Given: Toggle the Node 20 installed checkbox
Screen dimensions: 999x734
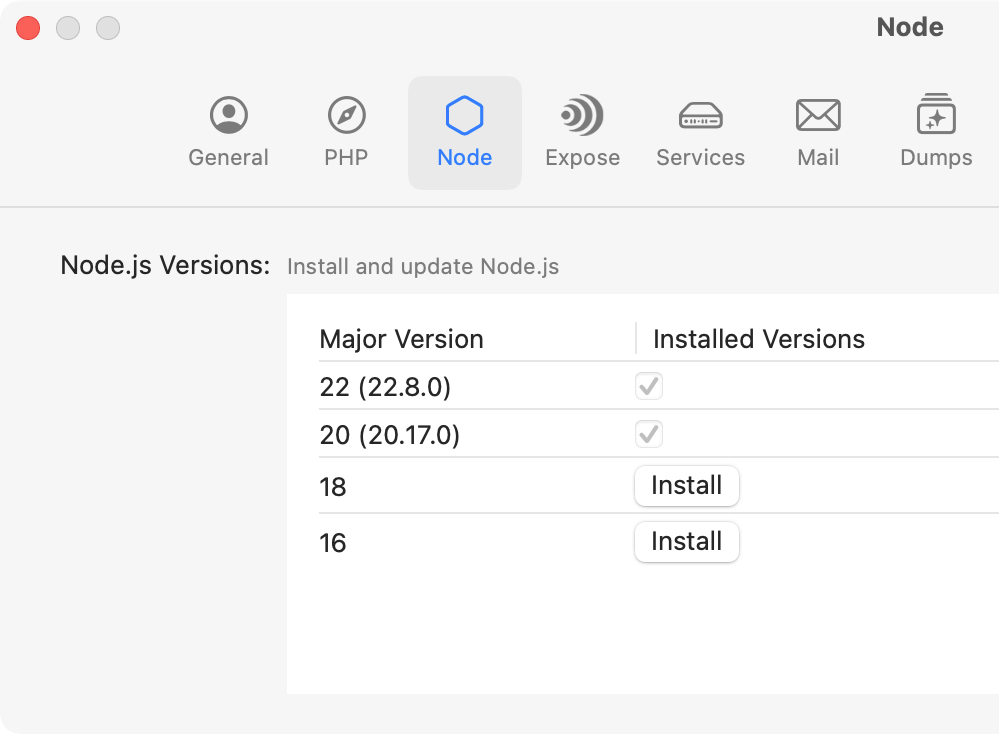Looking at the screenshot, I should coord(649,434).
